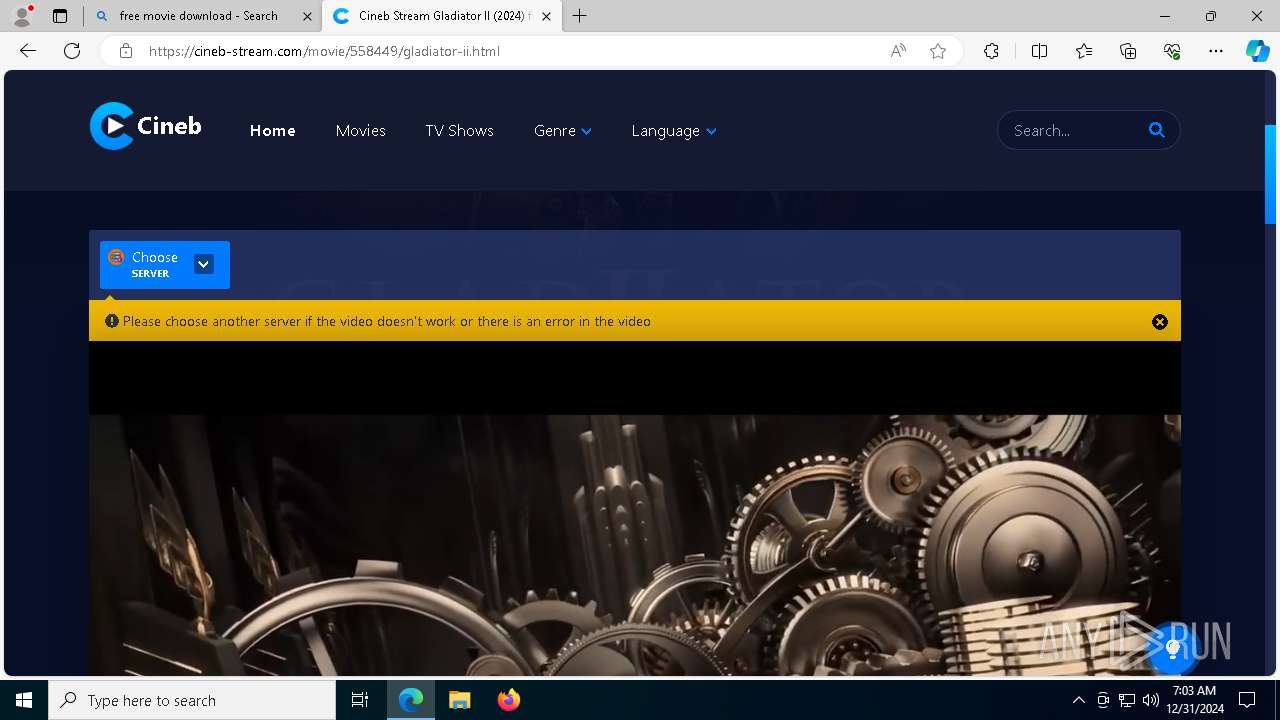This screenshot has width=1280, height=720.
Task: Expand the Language dropdown
Action: tap(674, 131)
